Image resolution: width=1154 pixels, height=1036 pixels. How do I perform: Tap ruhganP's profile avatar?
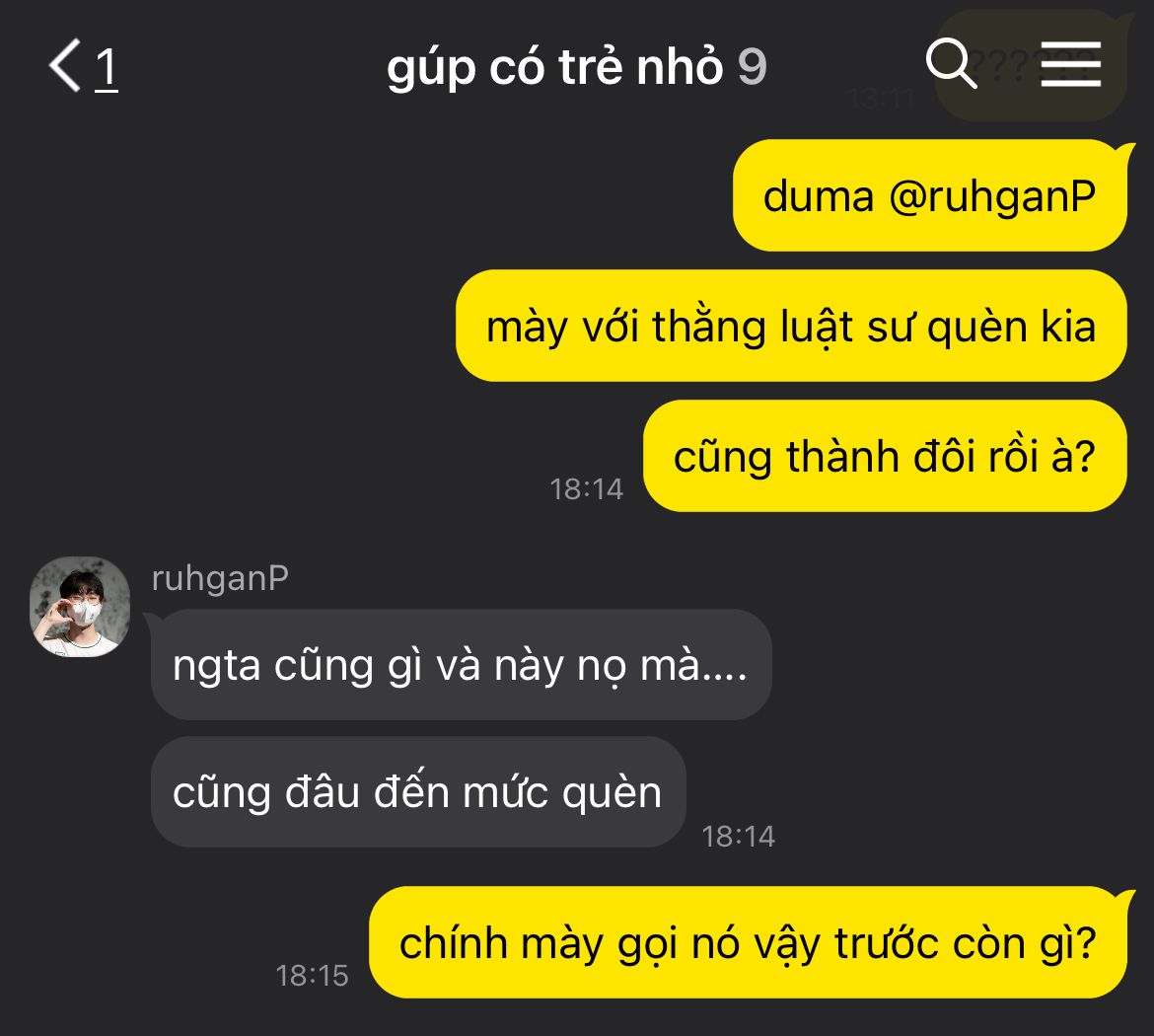tap(80, 606)
